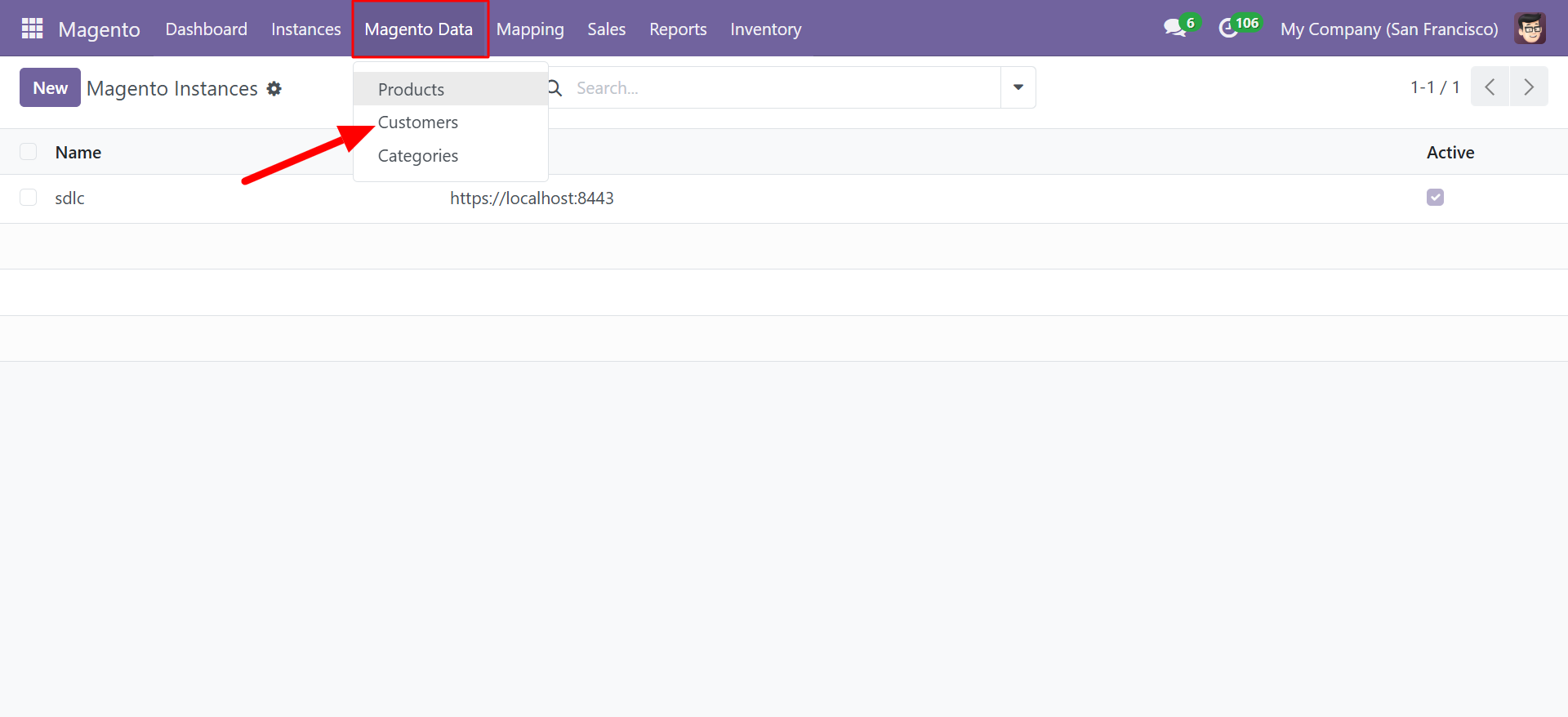Open the conversations chat icon
This screenshot has width=1568, height=717.
coord(1175,28)
